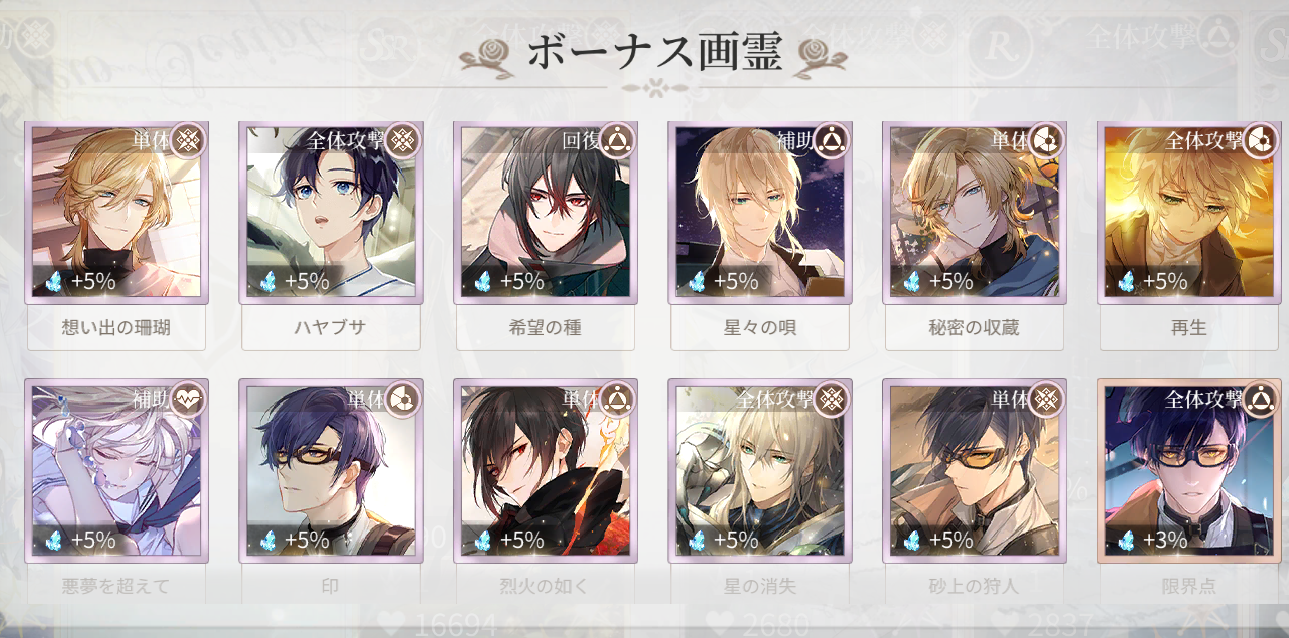Click the attribute icon on 想い出の珊瑚 card
The image size is (1289, 638).
click(189, 141)
